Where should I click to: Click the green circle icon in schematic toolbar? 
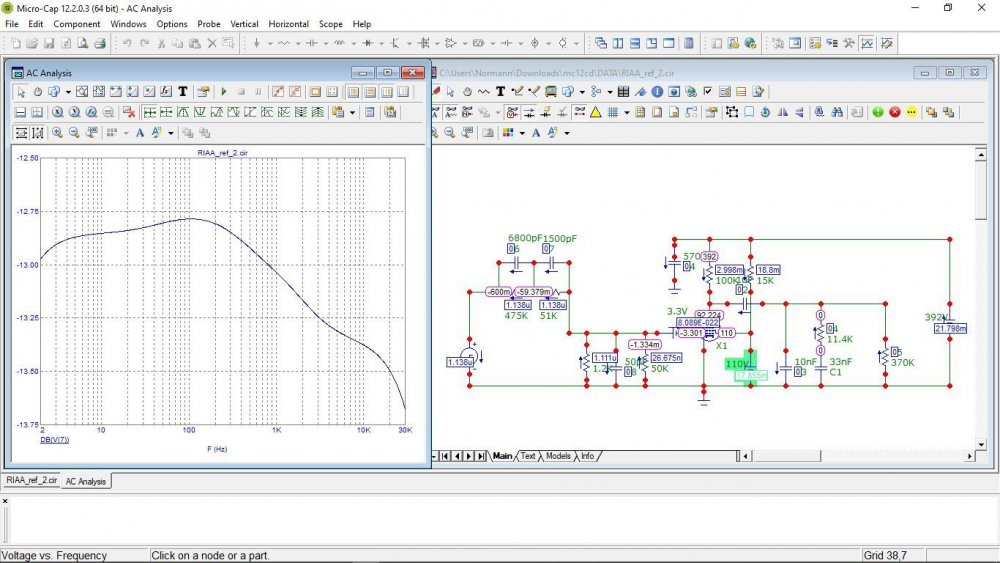[877, 112]
